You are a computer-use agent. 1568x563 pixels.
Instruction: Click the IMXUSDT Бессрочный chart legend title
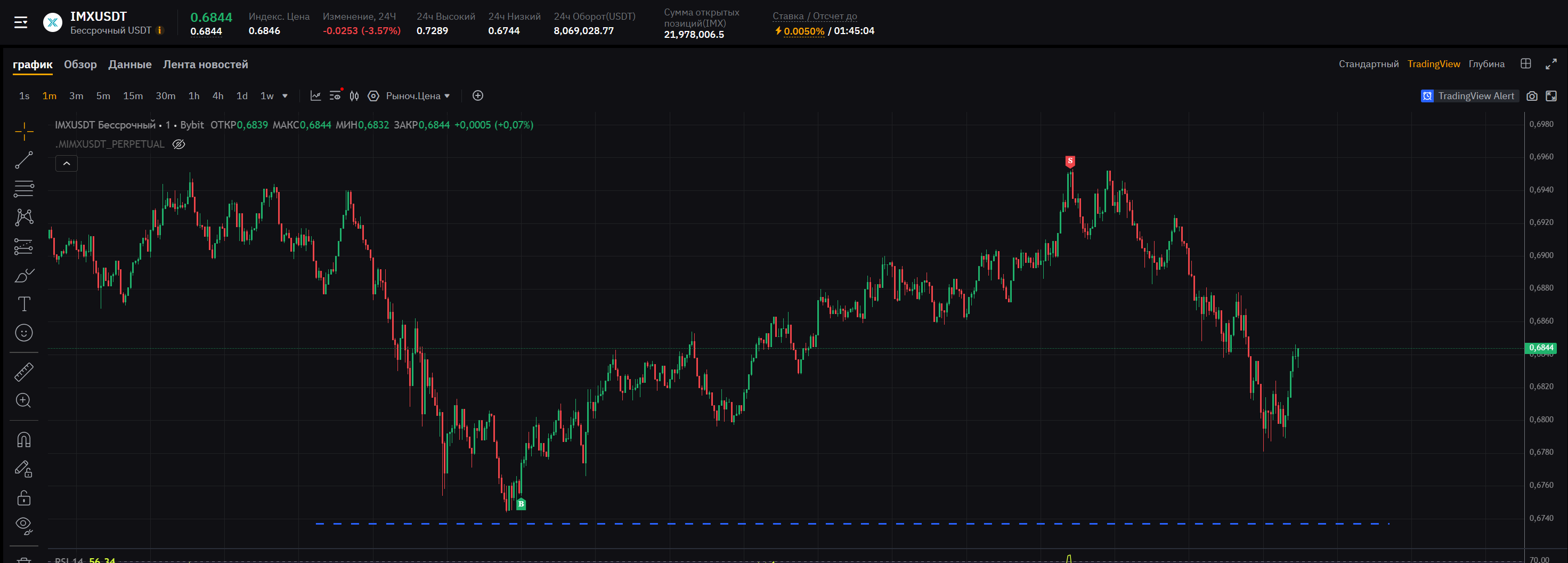coord(105,125)
